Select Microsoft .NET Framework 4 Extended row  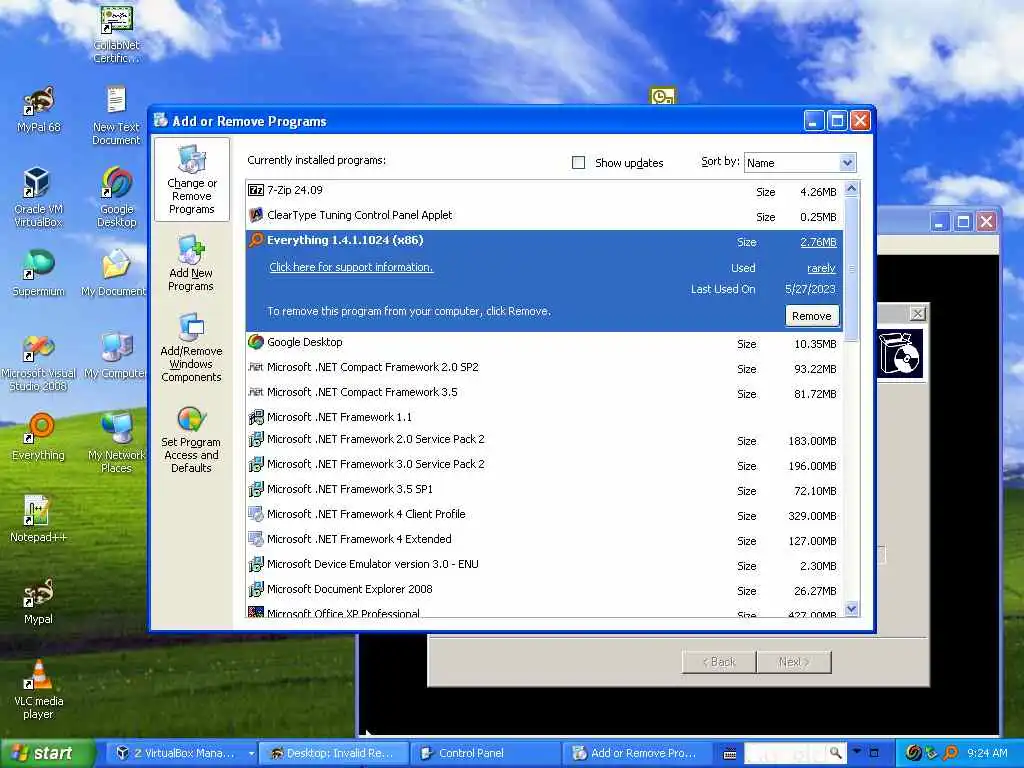(x=544, y=539)
